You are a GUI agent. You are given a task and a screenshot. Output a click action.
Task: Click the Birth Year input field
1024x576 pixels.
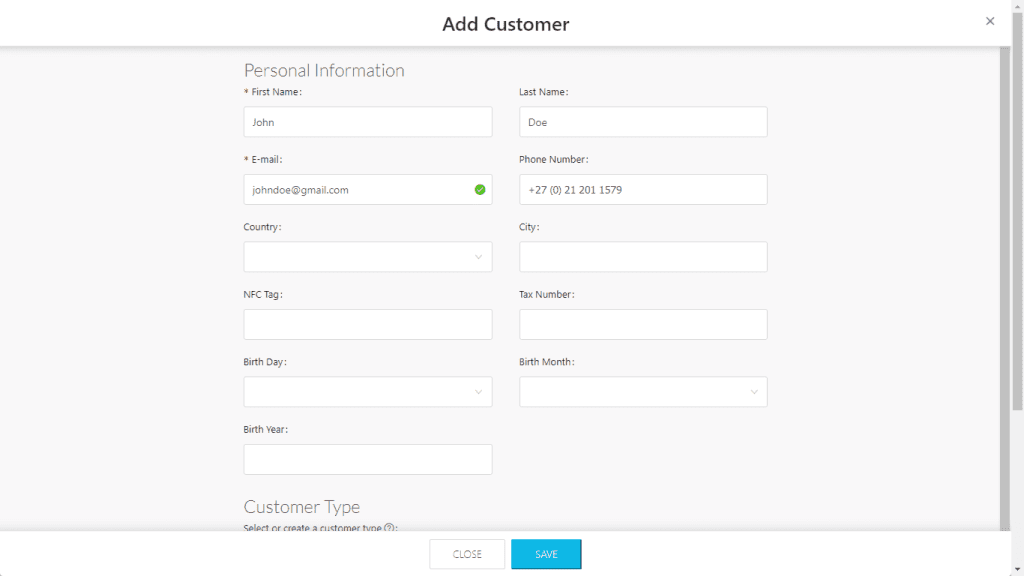[x=367, y=459]
